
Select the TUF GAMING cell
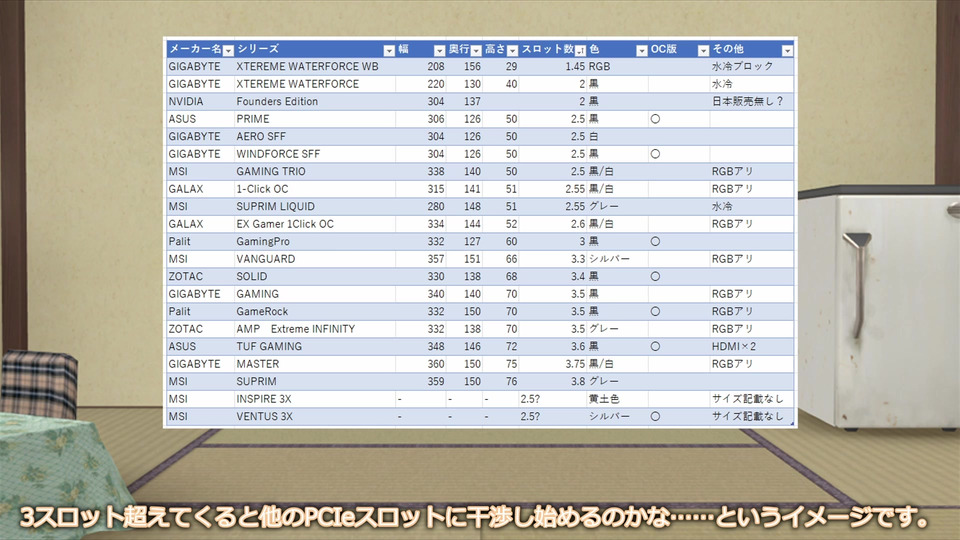click(x=315, y=347)
